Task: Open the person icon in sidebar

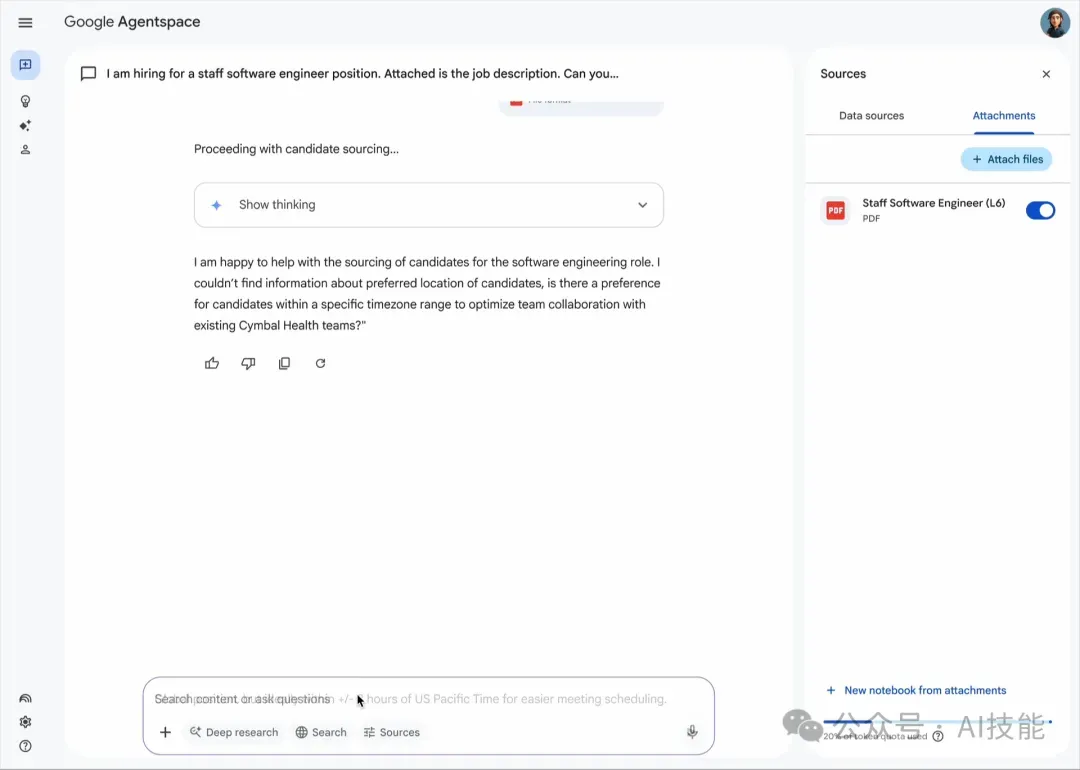Action: click(25, 149)
